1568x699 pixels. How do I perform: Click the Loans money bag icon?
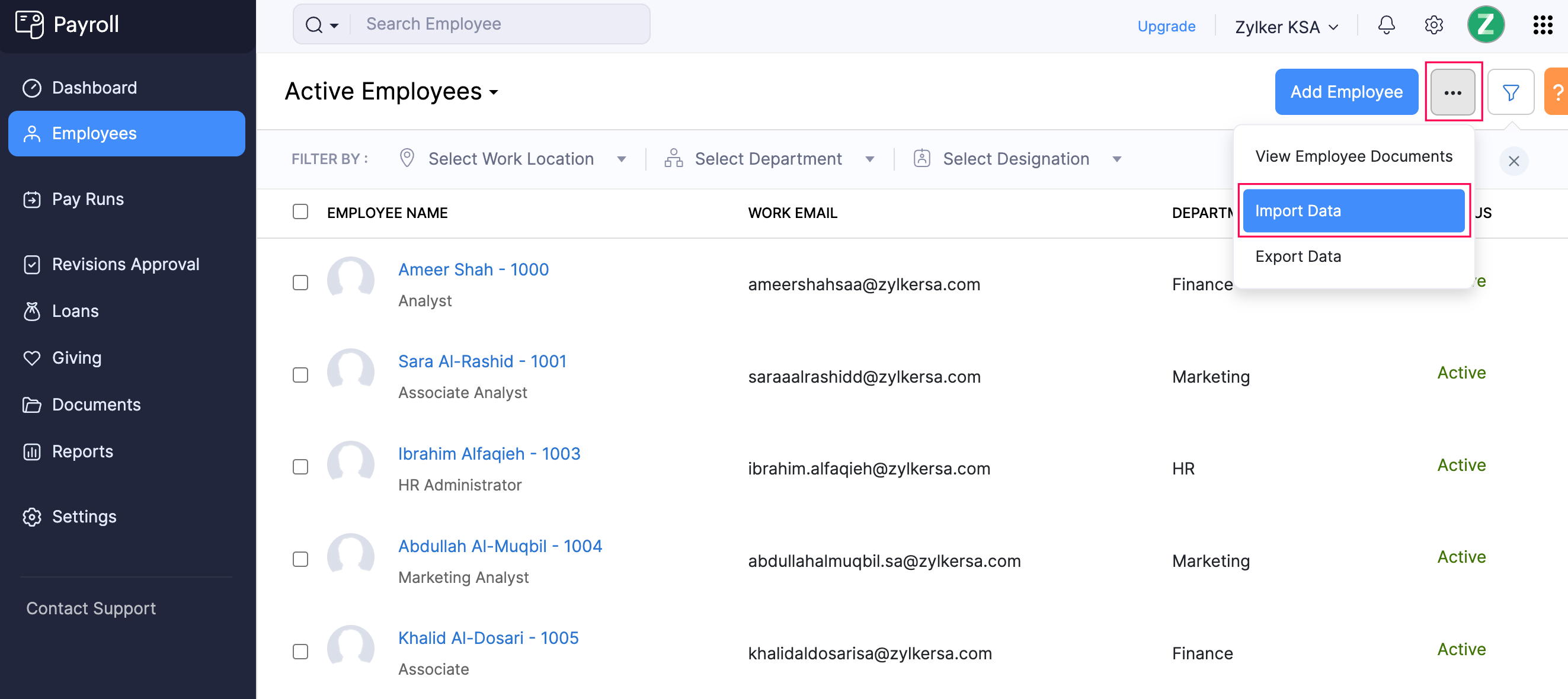[31, 312]
